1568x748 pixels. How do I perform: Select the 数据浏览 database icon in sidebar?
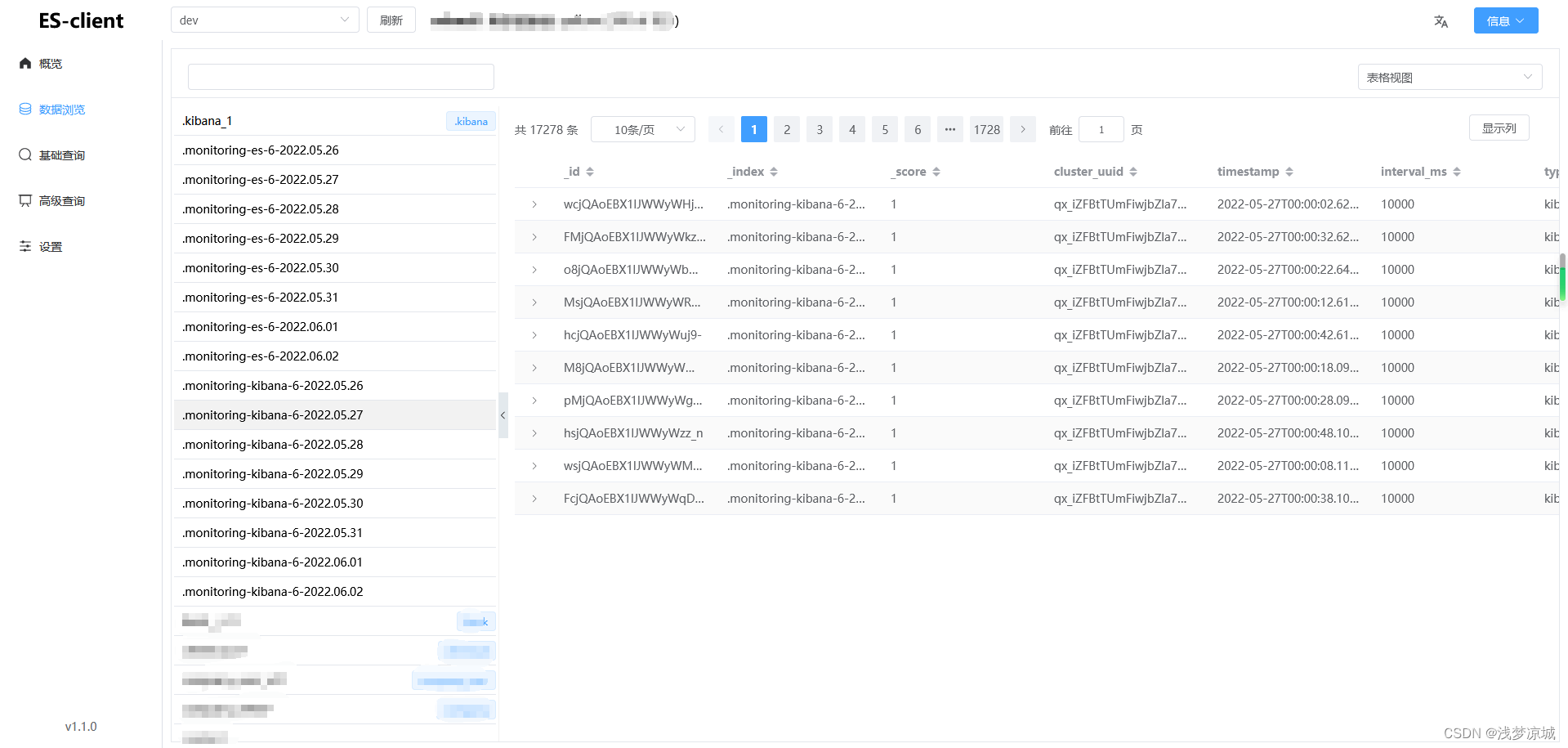pyautogui.click(x=25, y=109)
